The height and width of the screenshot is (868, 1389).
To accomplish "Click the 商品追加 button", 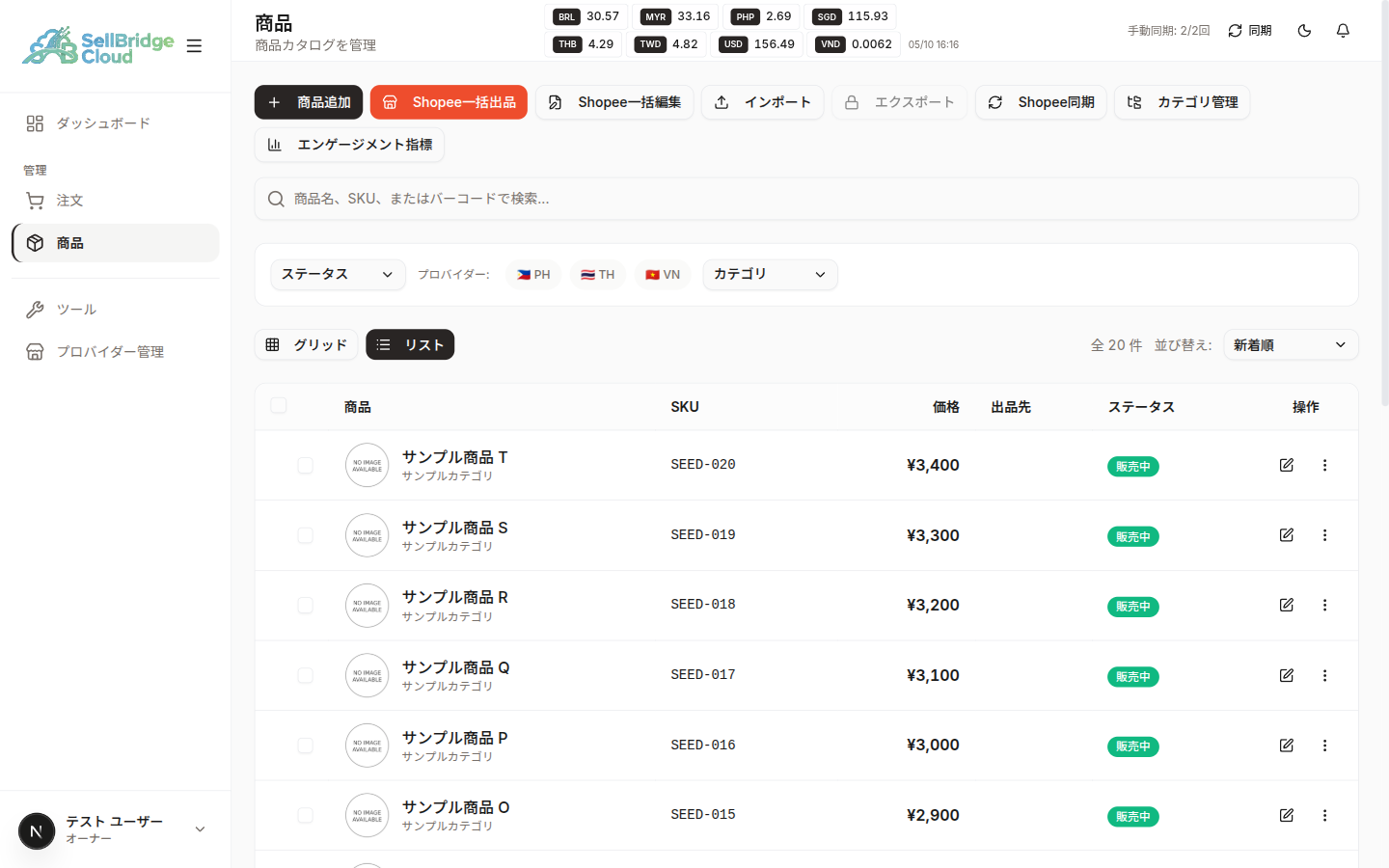I will pos(309,102).
